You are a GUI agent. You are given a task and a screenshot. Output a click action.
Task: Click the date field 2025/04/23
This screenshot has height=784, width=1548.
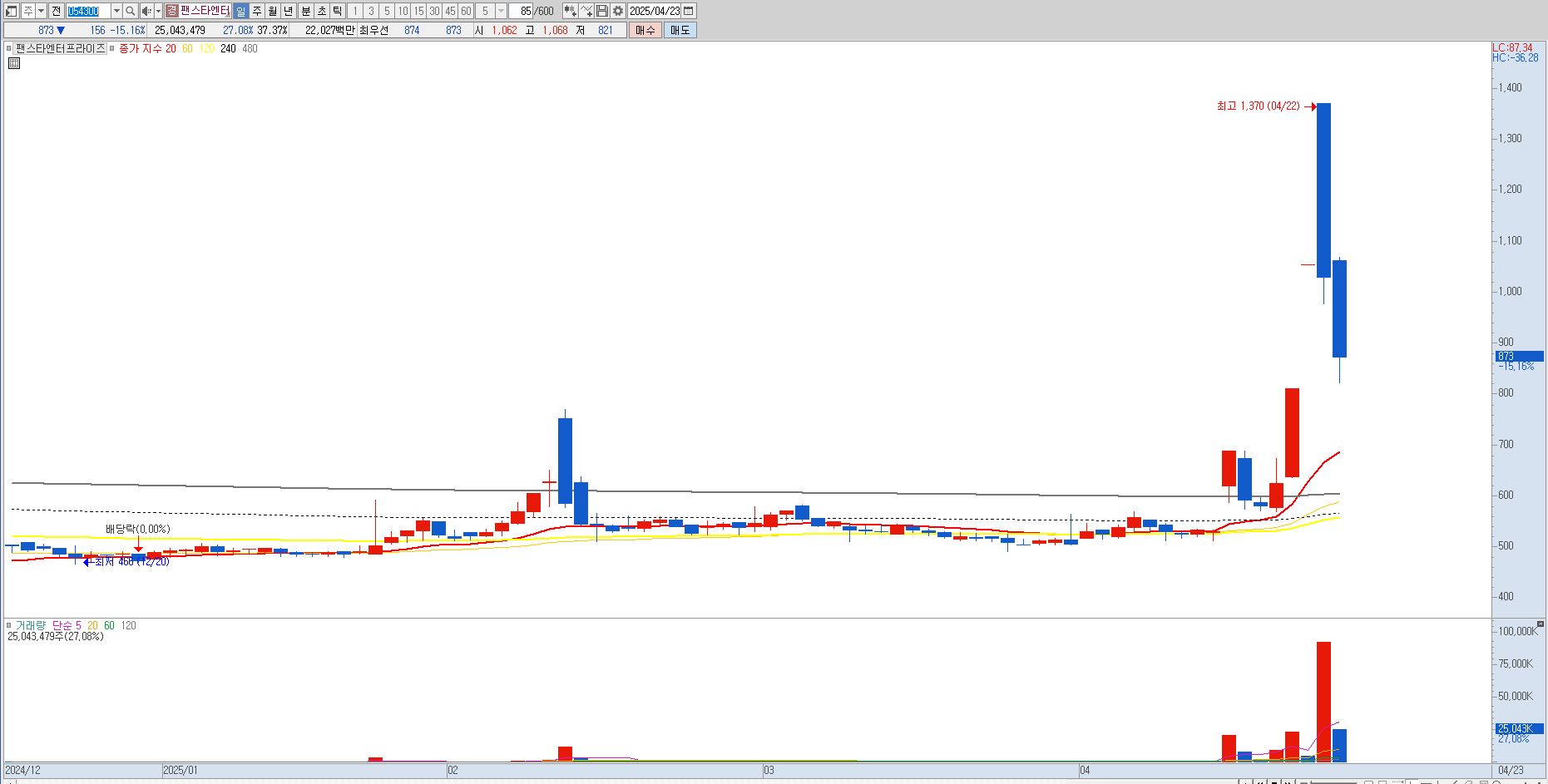click(x=655, y=11)
